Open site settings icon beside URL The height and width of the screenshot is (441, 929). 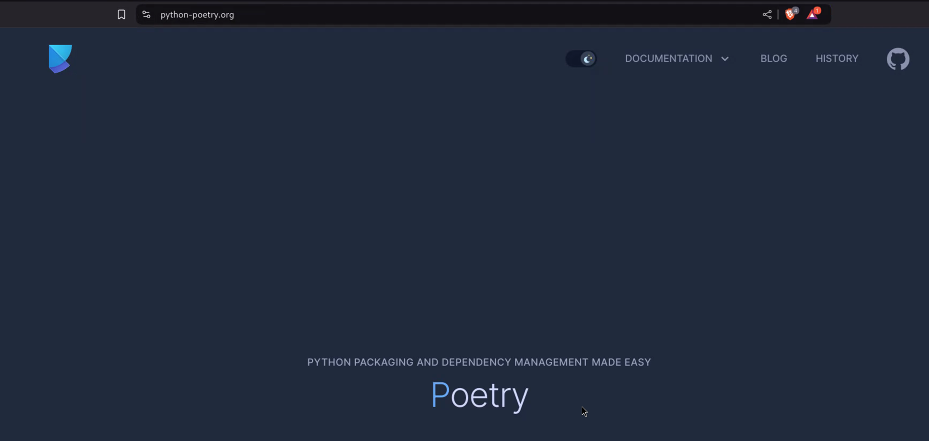point(146,15)
